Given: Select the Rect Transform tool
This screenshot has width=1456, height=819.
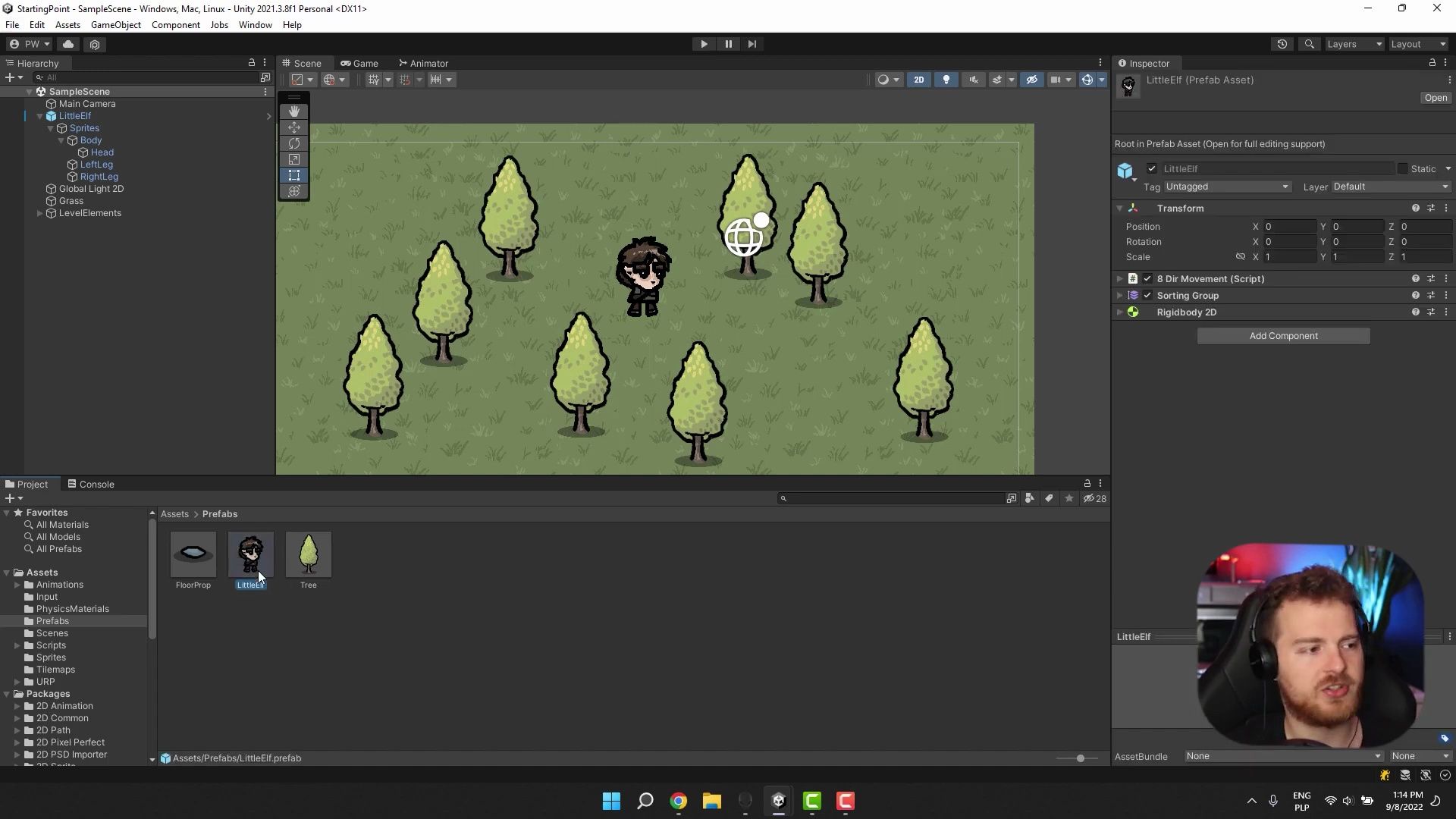Looking at the screenshot, I should 294,175.
